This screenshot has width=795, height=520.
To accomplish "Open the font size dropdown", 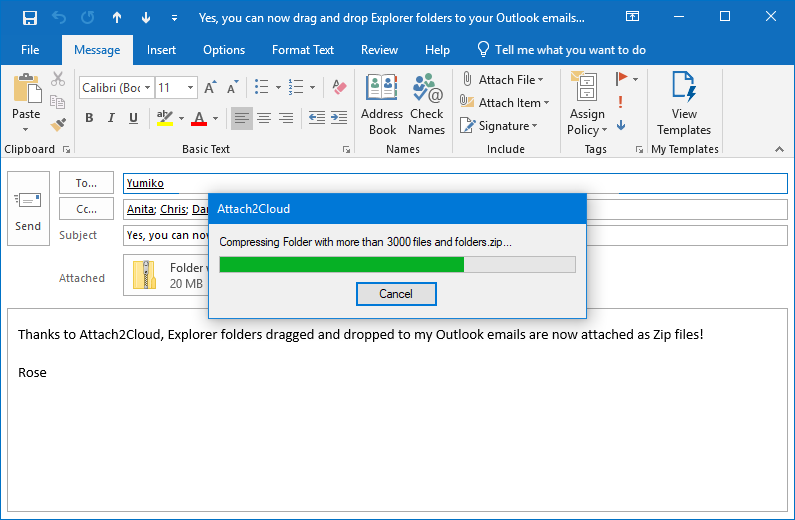I will click(x=191, y=87).
